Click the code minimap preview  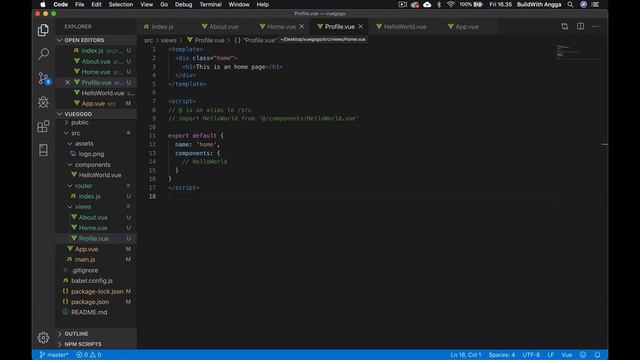coord(578,52)
